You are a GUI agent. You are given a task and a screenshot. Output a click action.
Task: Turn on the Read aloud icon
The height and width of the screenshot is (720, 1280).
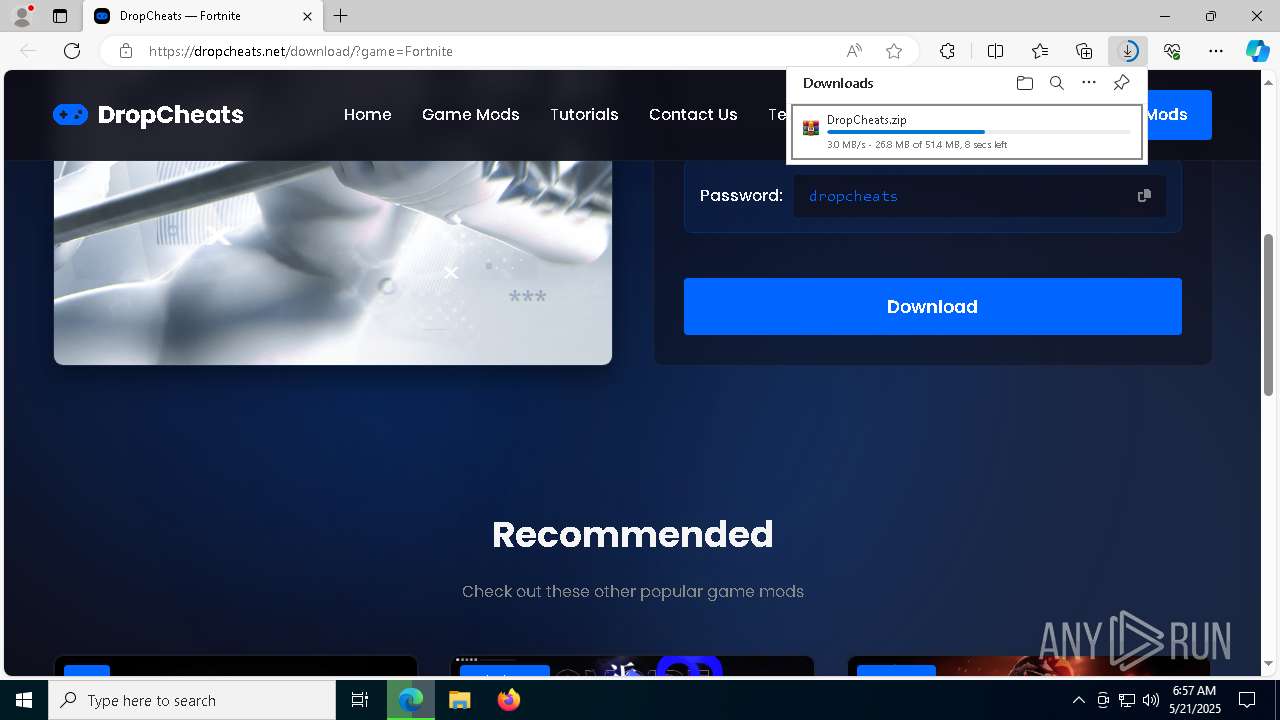point(854,51)
